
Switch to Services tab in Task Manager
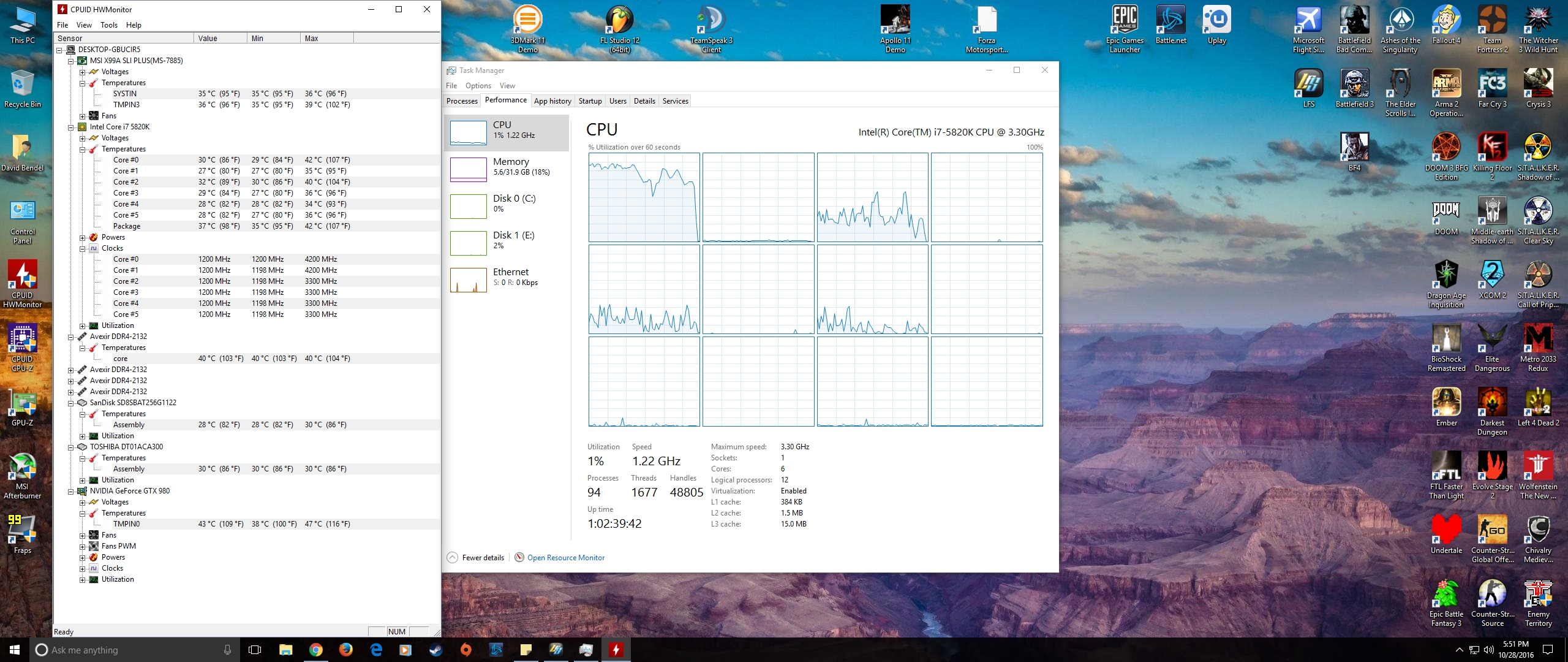coord(675,101)
